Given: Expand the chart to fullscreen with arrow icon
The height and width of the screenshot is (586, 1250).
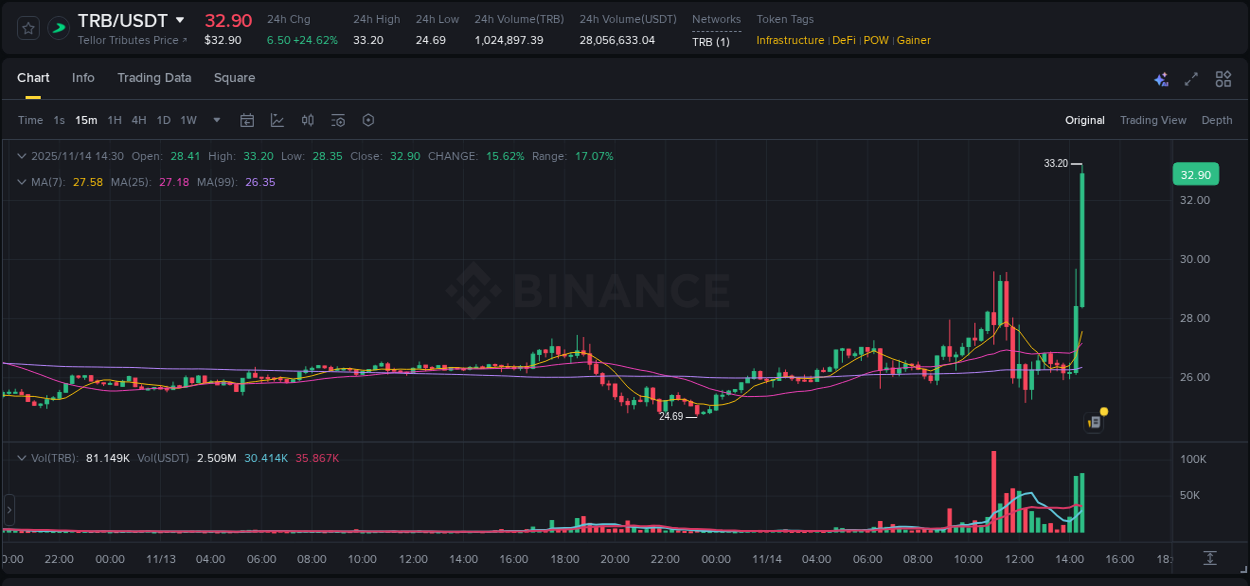Looking at the screenshot, I should [1190, 78].
